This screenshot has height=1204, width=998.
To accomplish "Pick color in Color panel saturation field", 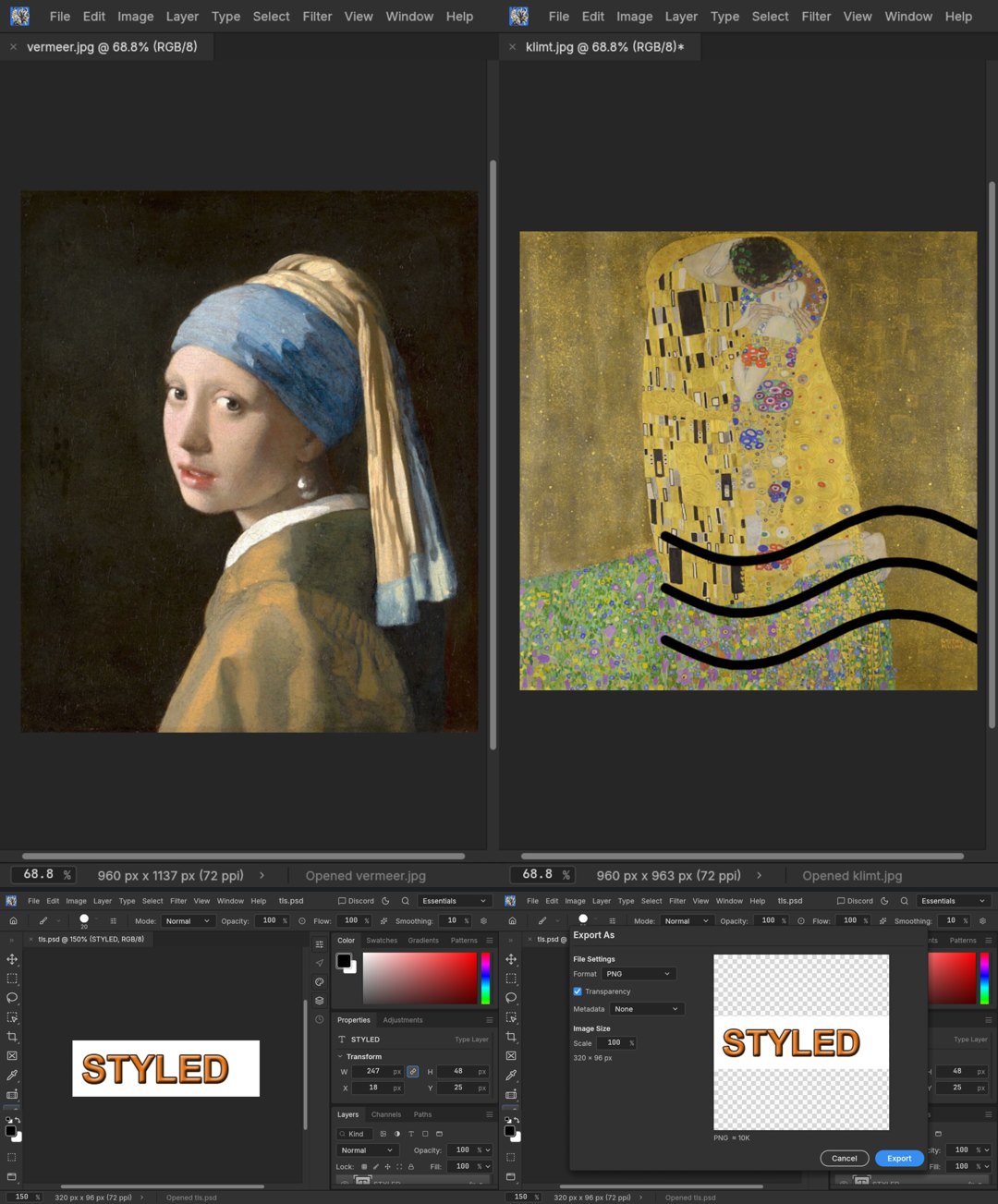I will 420,979.
